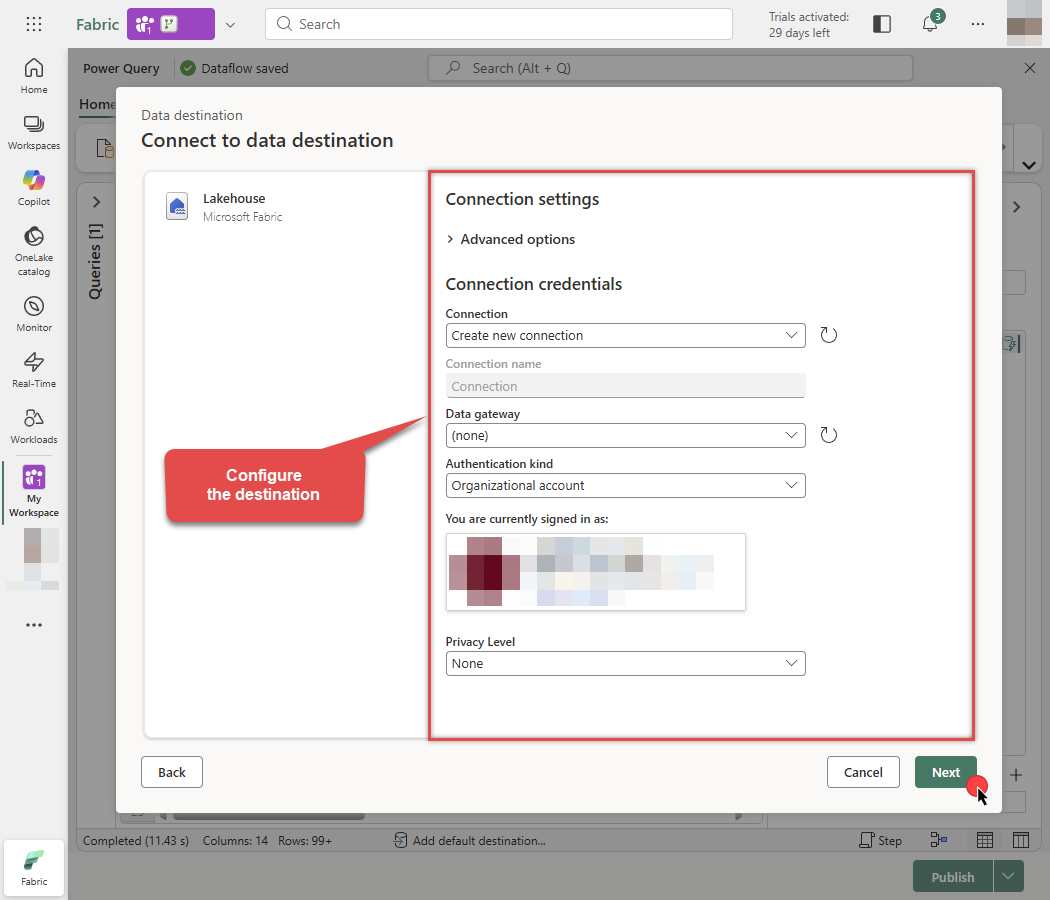The width and height of the screenshot is (1050, 900).
Task: Toggle the side pane layout icon
Action: click(x=881, y=23)
